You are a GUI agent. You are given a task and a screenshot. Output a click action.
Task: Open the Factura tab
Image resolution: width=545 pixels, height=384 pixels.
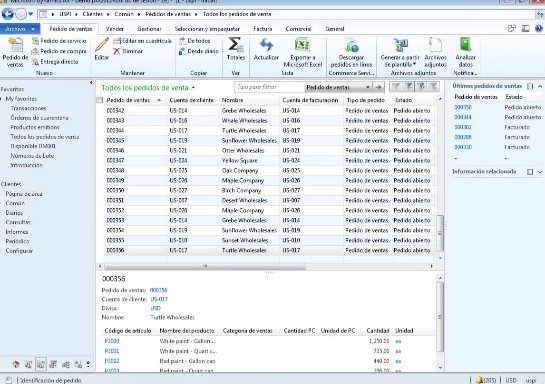click(x=263, y=29)
